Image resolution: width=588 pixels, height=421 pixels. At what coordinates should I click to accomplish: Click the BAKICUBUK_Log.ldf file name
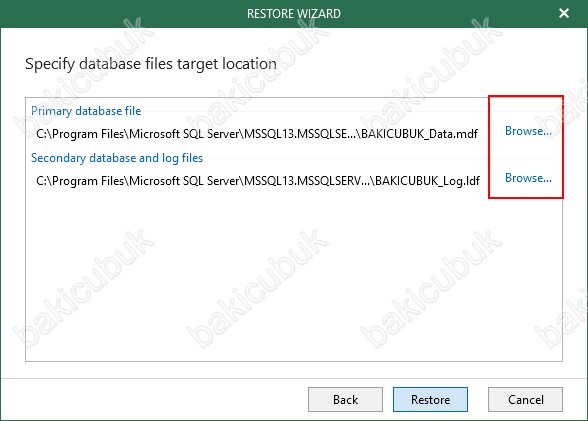pos(427,181)
